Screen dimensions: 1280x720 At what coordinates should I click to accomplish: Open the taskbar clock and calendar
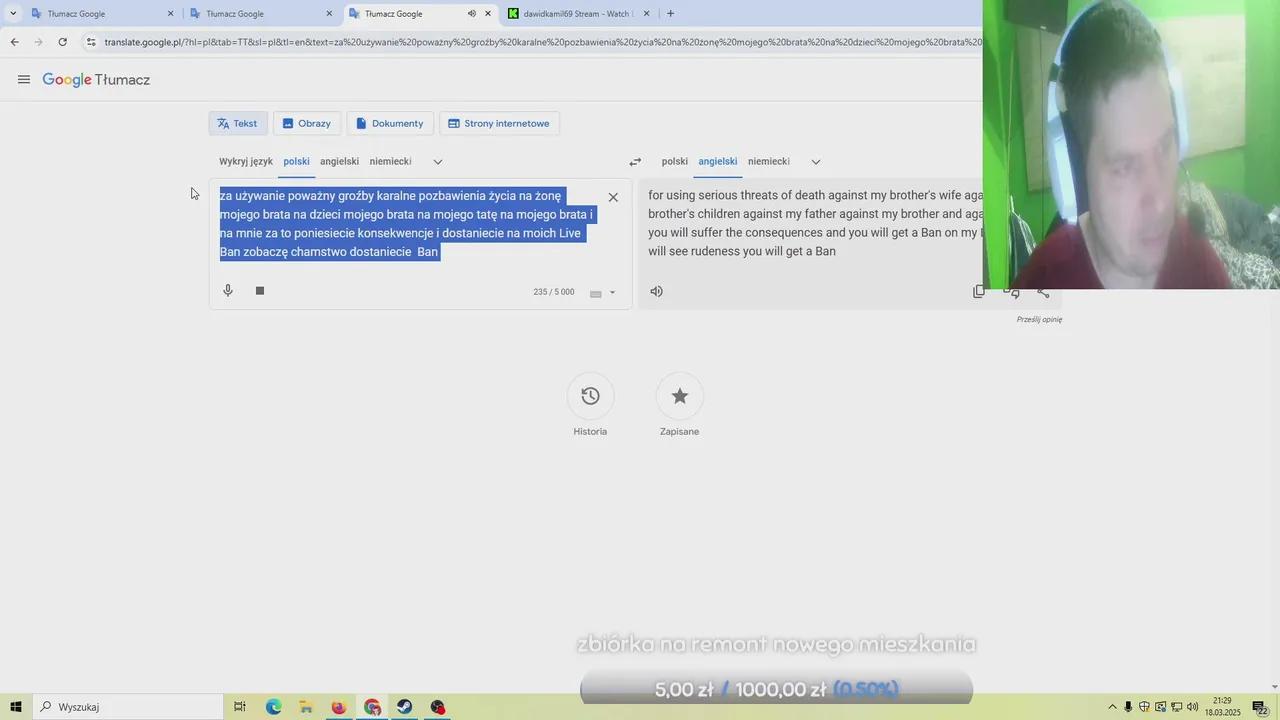1222,707
